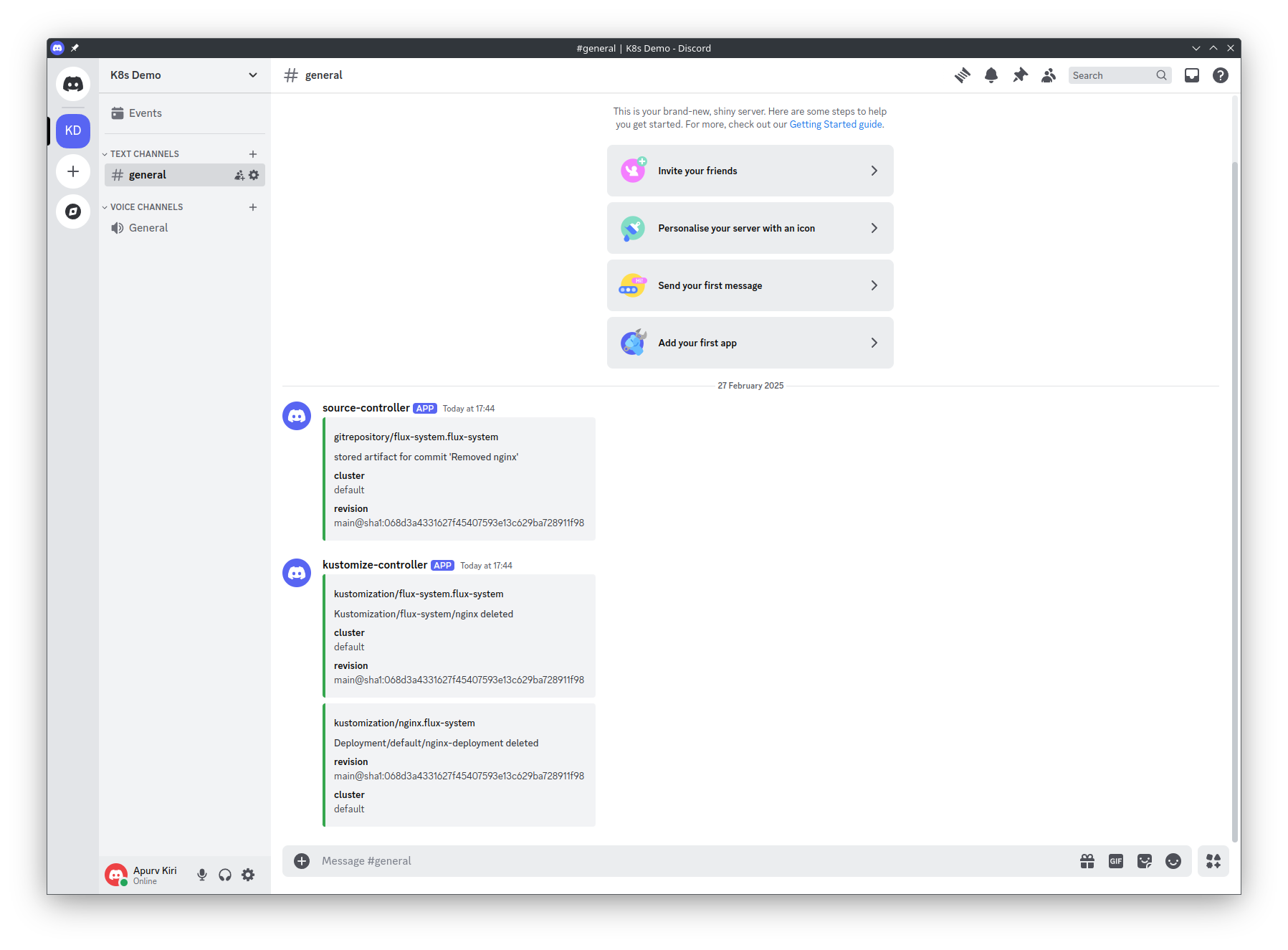The width and height of the screenshot is (1288, 950).
Task: Toggle microphone mute
Action: point(202,875)
